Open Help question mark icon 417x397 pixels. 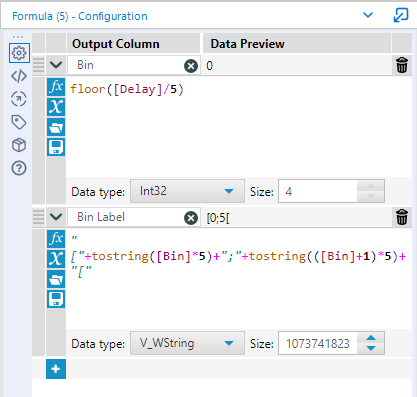[19, 168]
